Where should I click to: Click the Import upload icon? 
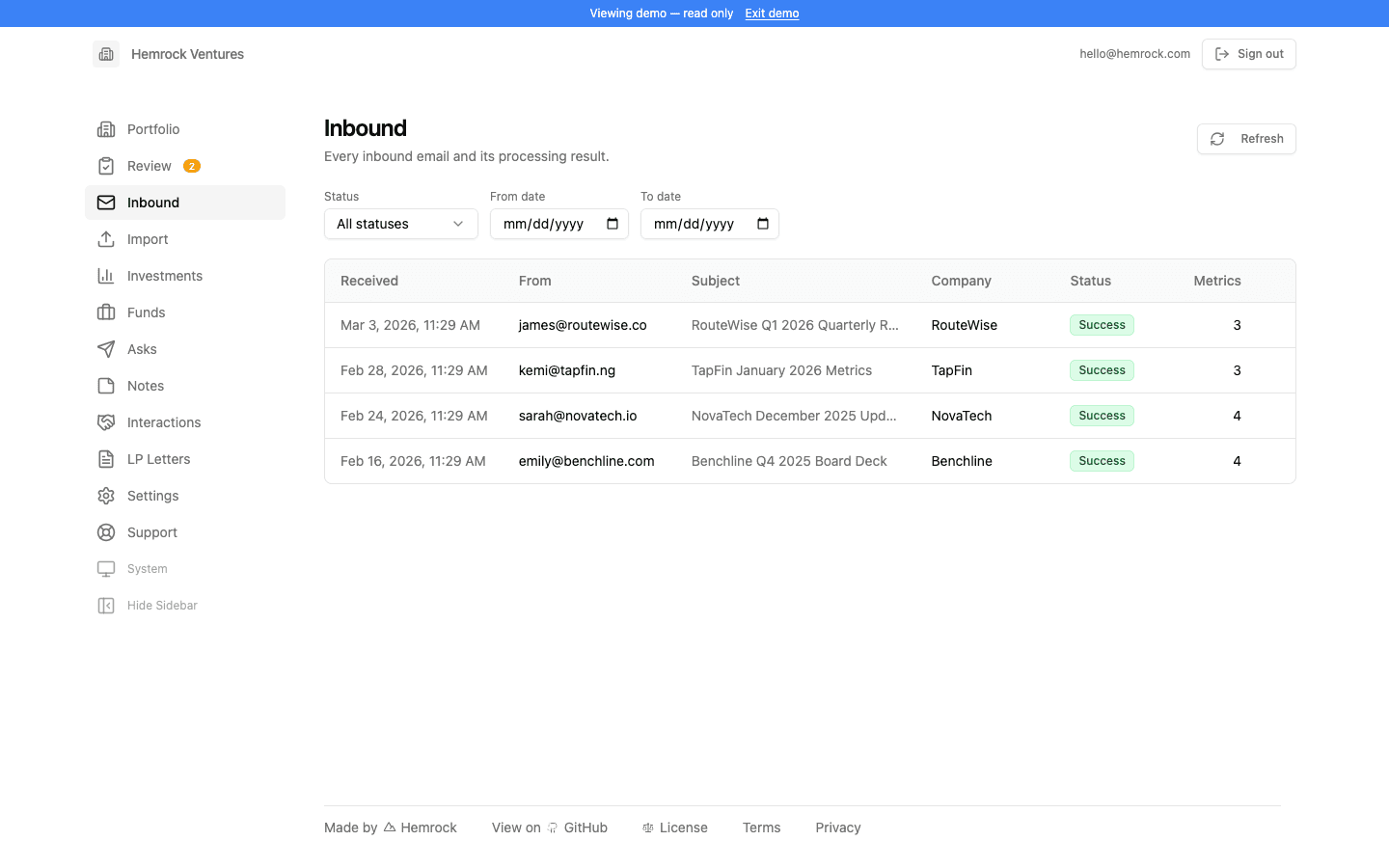pyautogui.click(x=106, y=239)
